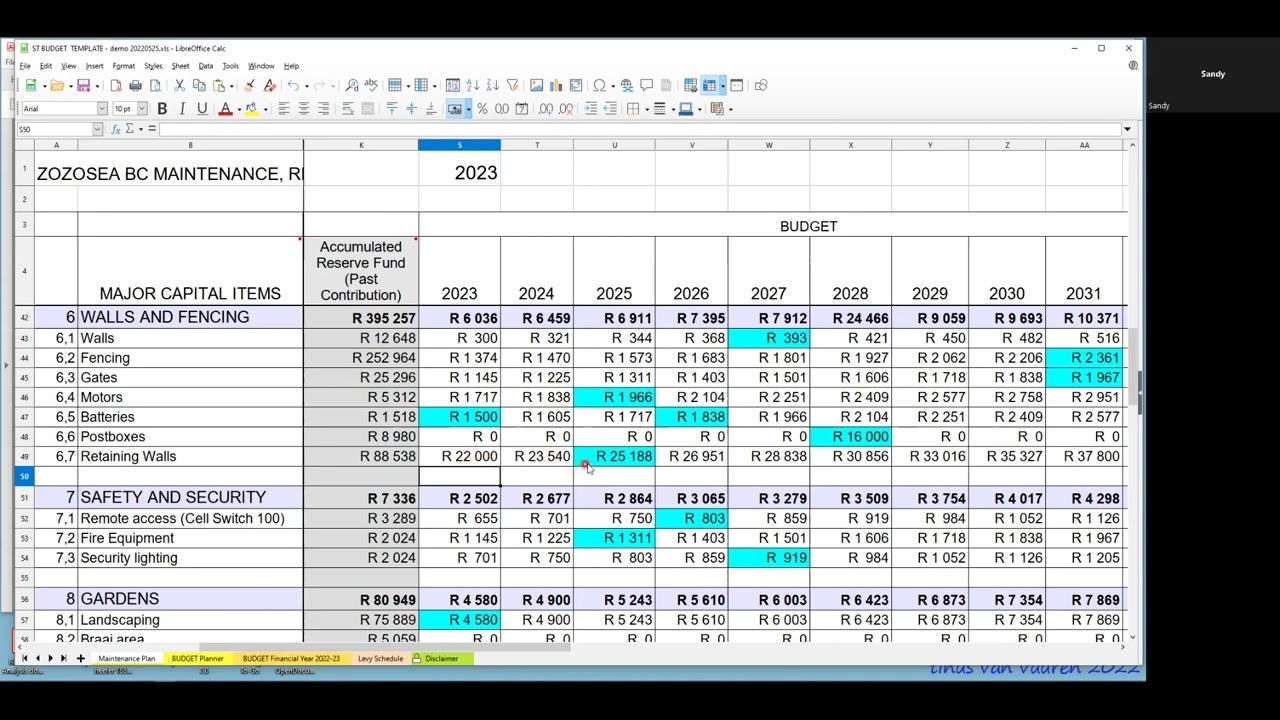
Task: Click the Align Left icon
Action: point(284,108)
